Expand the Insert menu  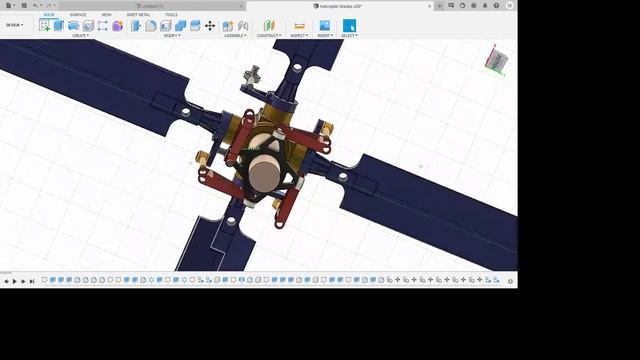(325, 36)
